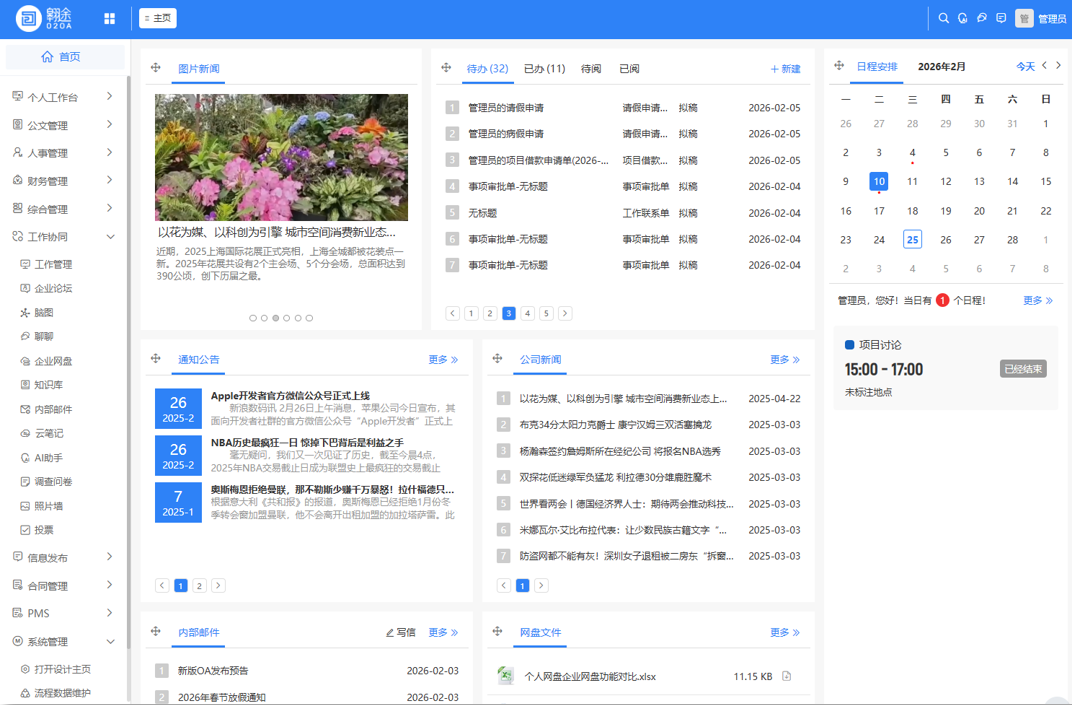This screenshot has width=1072, height=705.
Task: Open the chat bubbles icon in header
Action: [982, 18]
